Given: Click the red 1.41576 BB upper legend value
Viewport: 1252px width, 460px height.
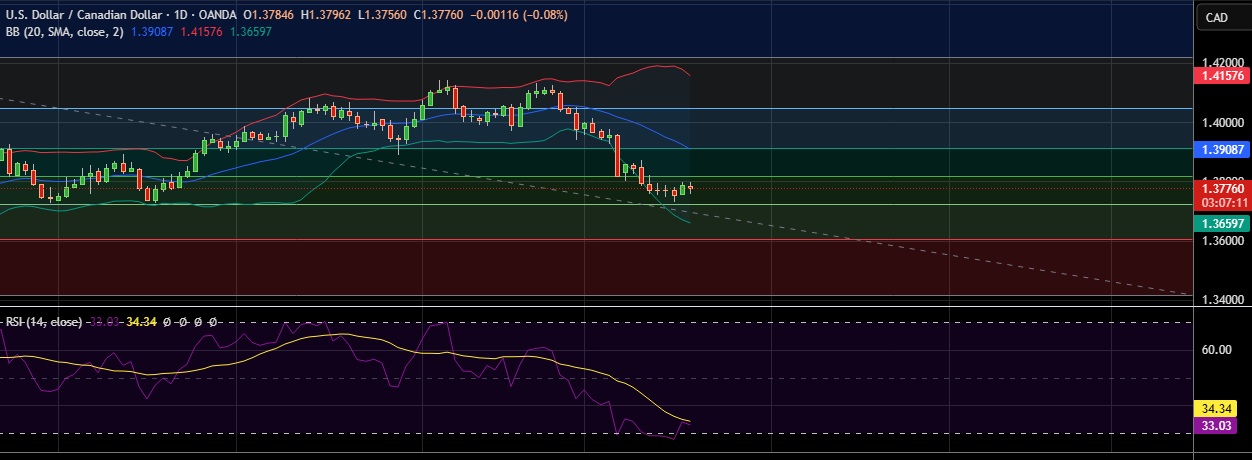Looking at the screenshot, I should (x=203, y=32).
